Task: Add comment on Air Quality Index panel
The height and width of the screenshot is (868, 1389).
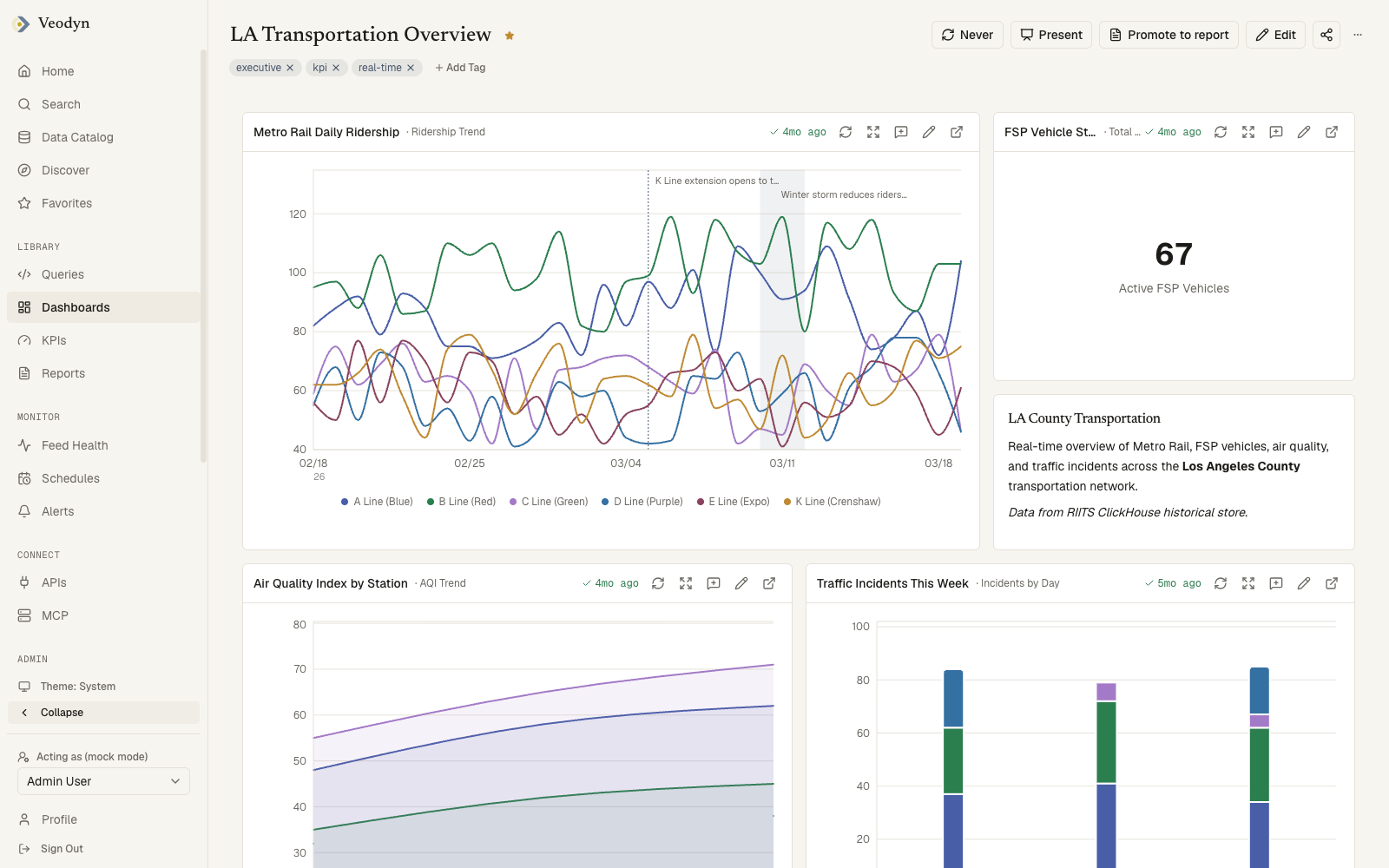Action: (x=714, y=583)
